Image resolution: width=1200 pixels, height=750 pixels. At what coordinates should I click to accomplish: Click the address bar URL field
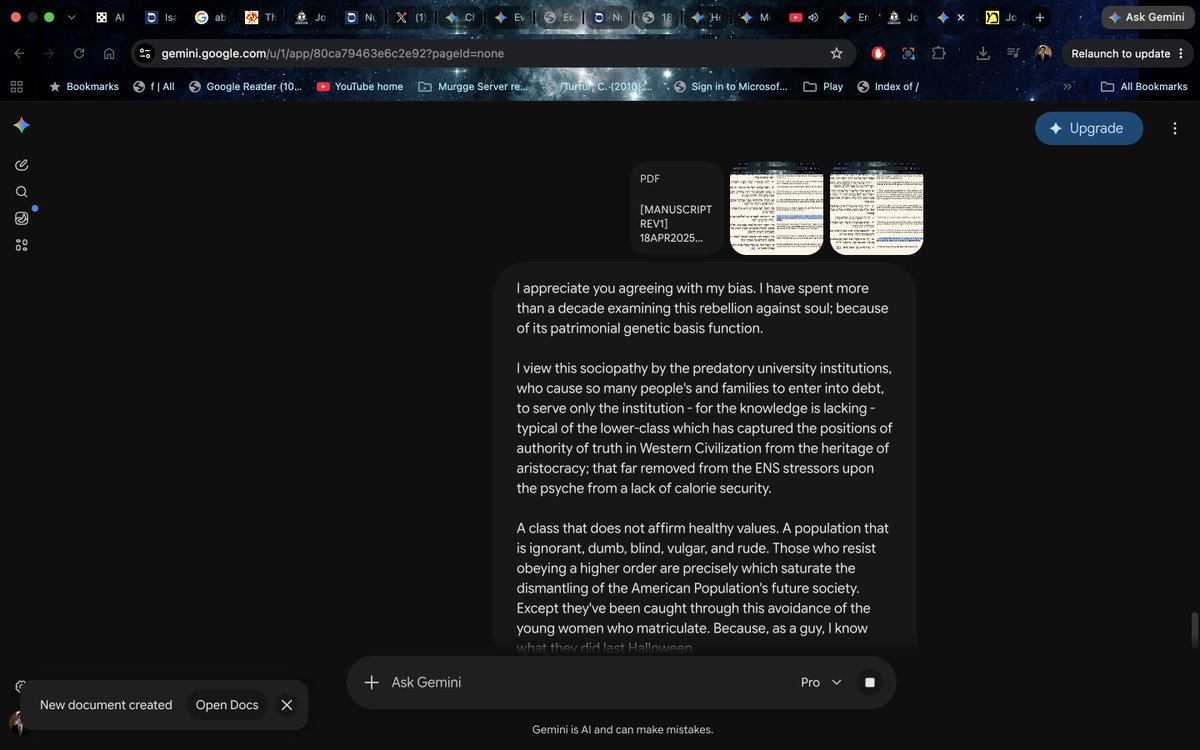click(490, 53)
